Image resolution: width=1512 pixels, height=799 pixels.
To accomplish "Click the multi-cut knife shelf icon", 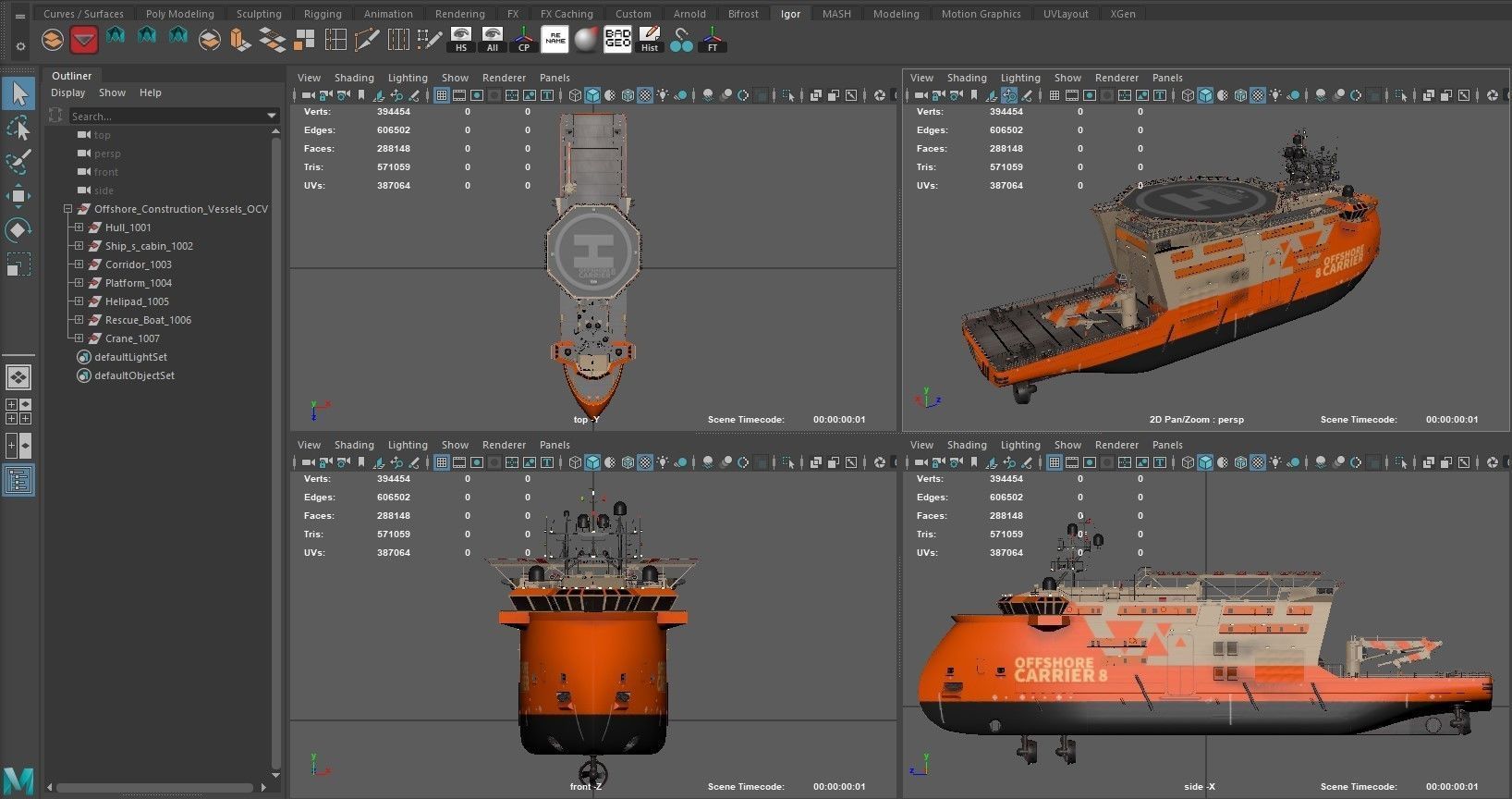I will [367, 40].
